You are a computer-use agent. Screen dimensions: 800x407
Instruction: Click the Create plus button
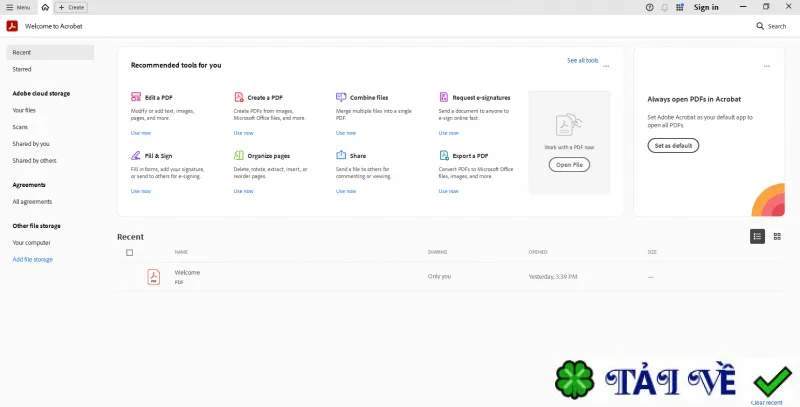(71, 7)
